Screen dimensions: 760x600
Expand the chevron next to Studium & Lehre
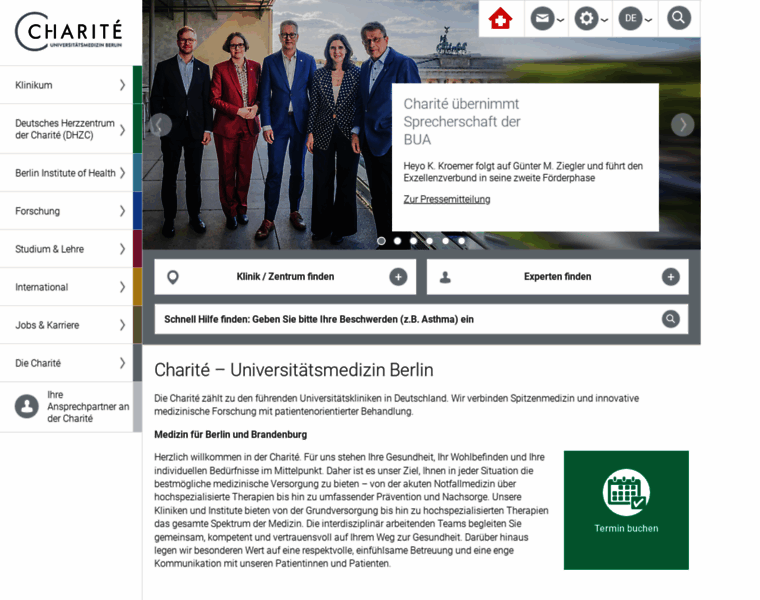click(122, 249)
